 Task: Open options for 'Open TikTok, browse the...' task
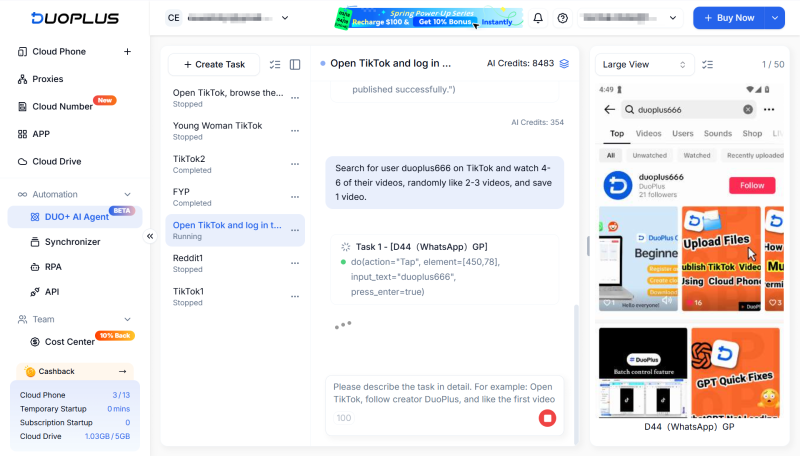click(295, 98)
